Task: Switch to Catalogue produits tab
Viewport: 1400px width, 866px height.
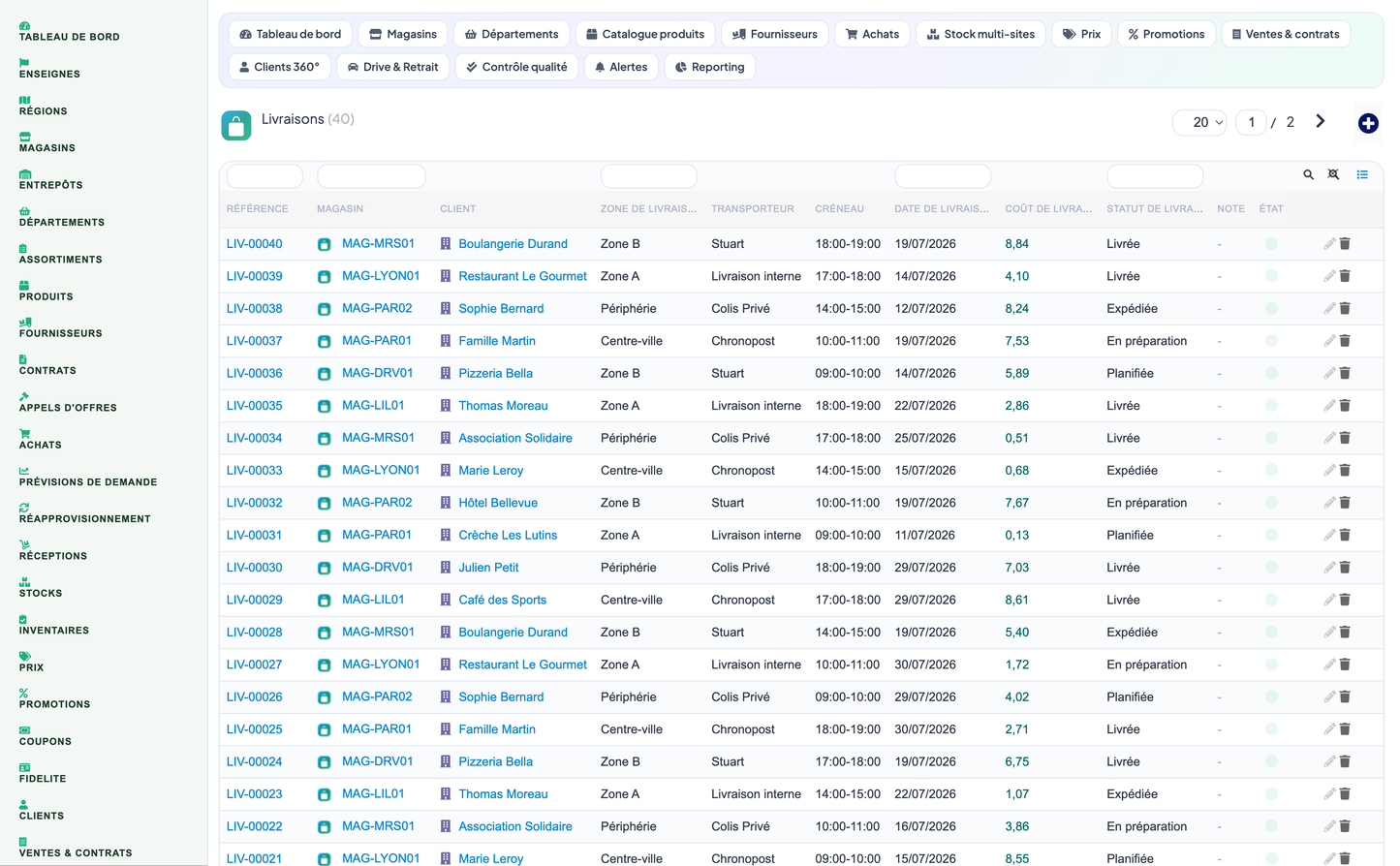Action: coord(645,34)
